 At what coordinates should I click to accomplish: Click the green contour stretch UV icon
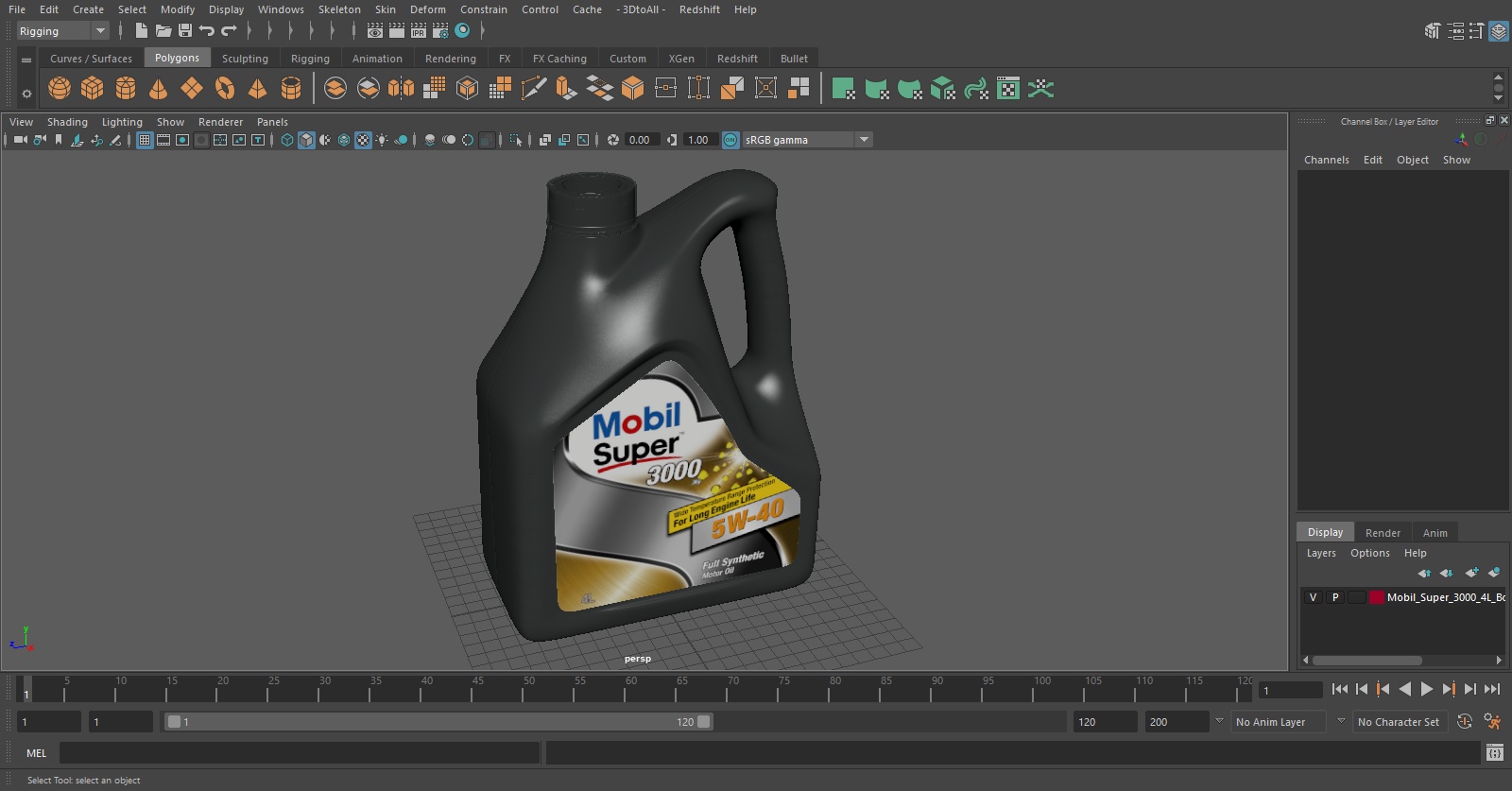tap(976, 89)
